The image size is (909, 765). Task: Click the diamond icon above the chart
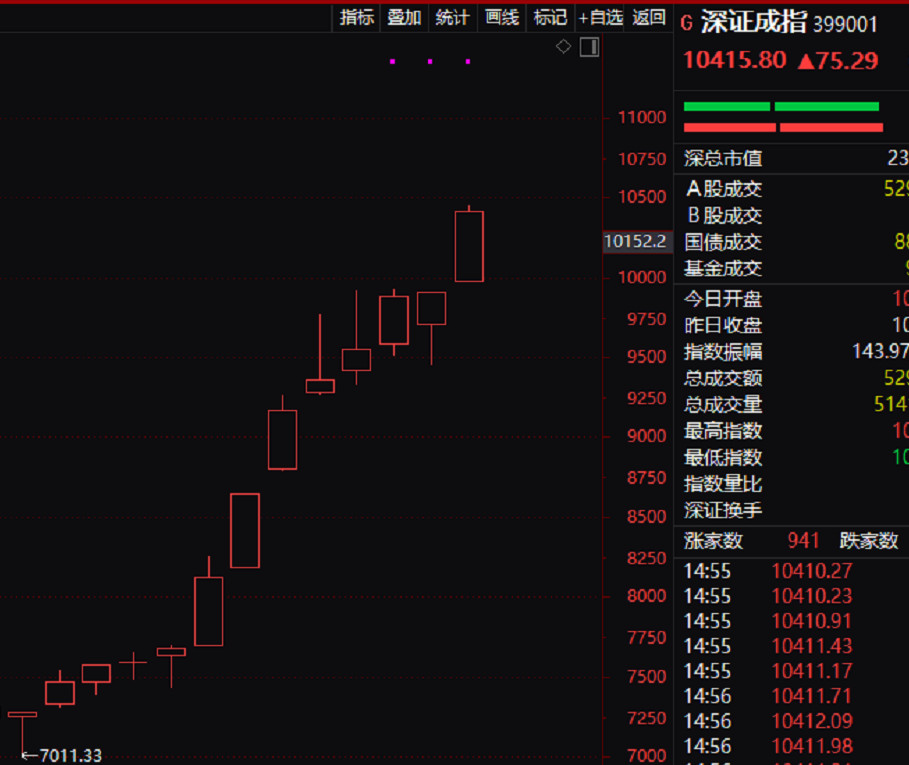(x=563, y=46)
